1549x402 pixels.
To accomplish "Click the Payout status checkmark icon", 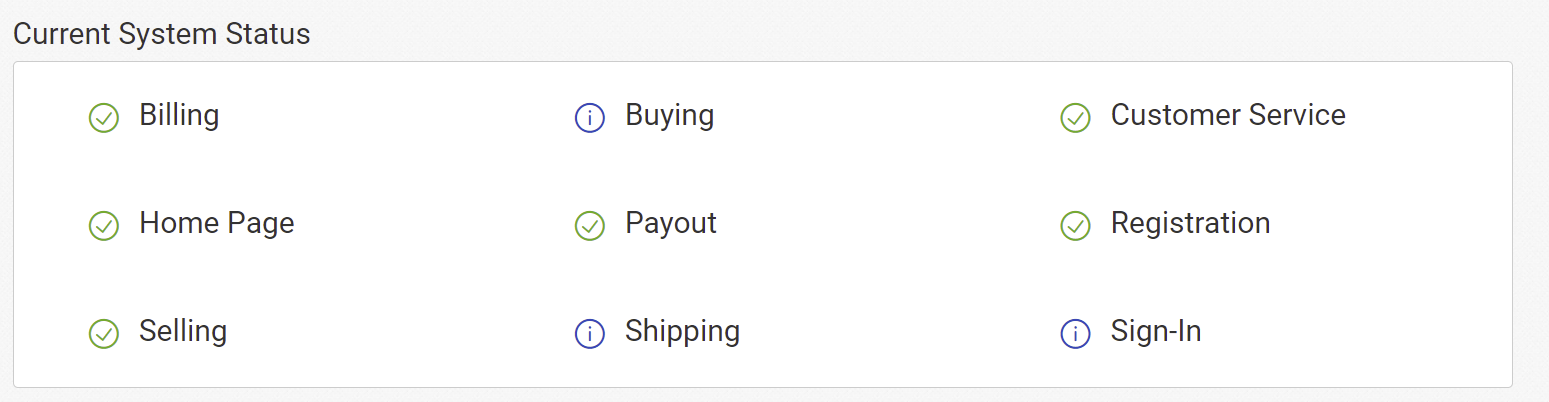I will 590,226.
